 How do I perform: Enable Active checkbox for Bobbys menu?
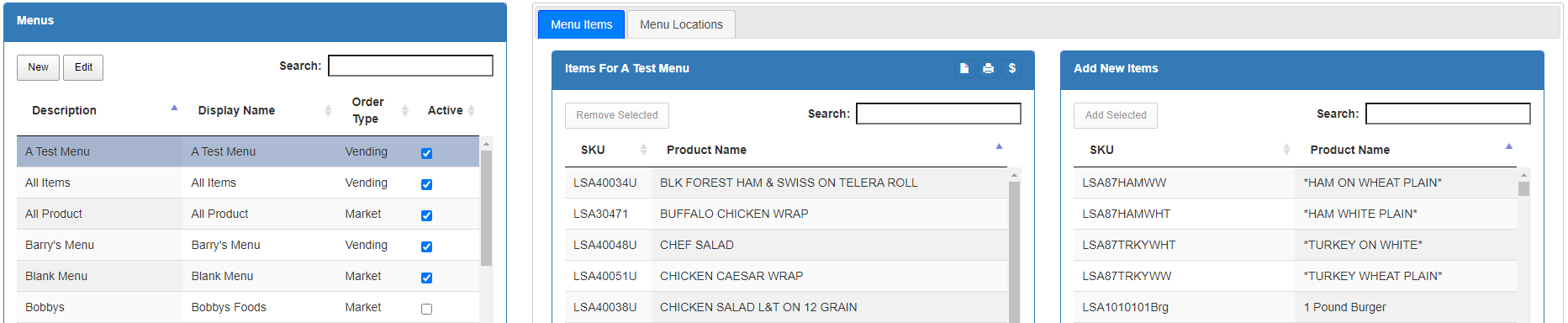(426, 309)
